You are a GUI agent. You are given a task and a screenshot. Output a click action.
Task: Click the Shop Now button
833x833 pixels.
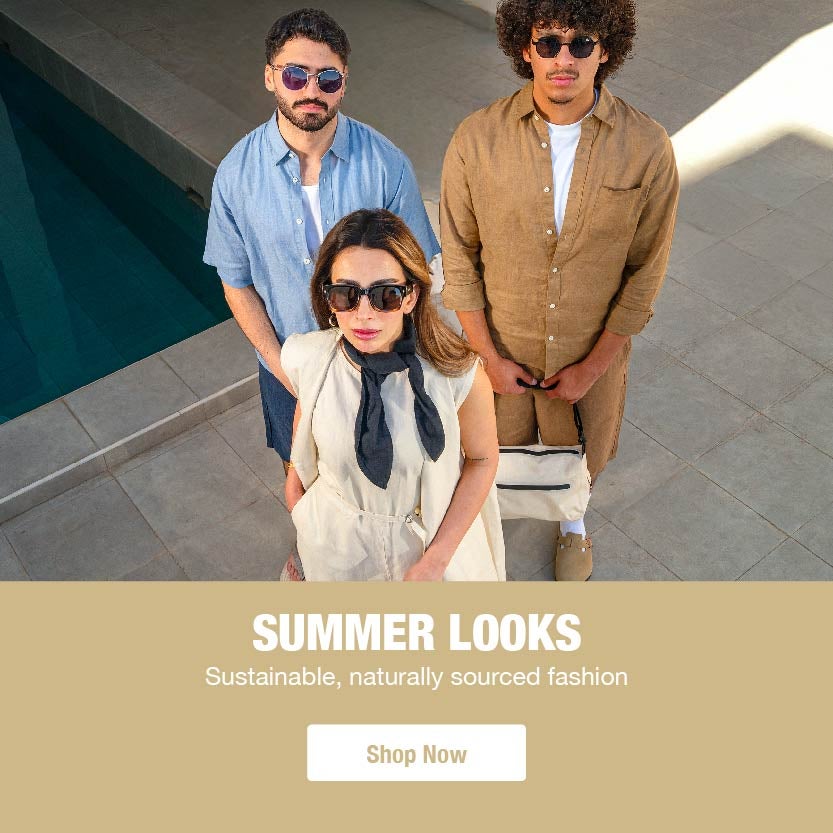point(416,752)
